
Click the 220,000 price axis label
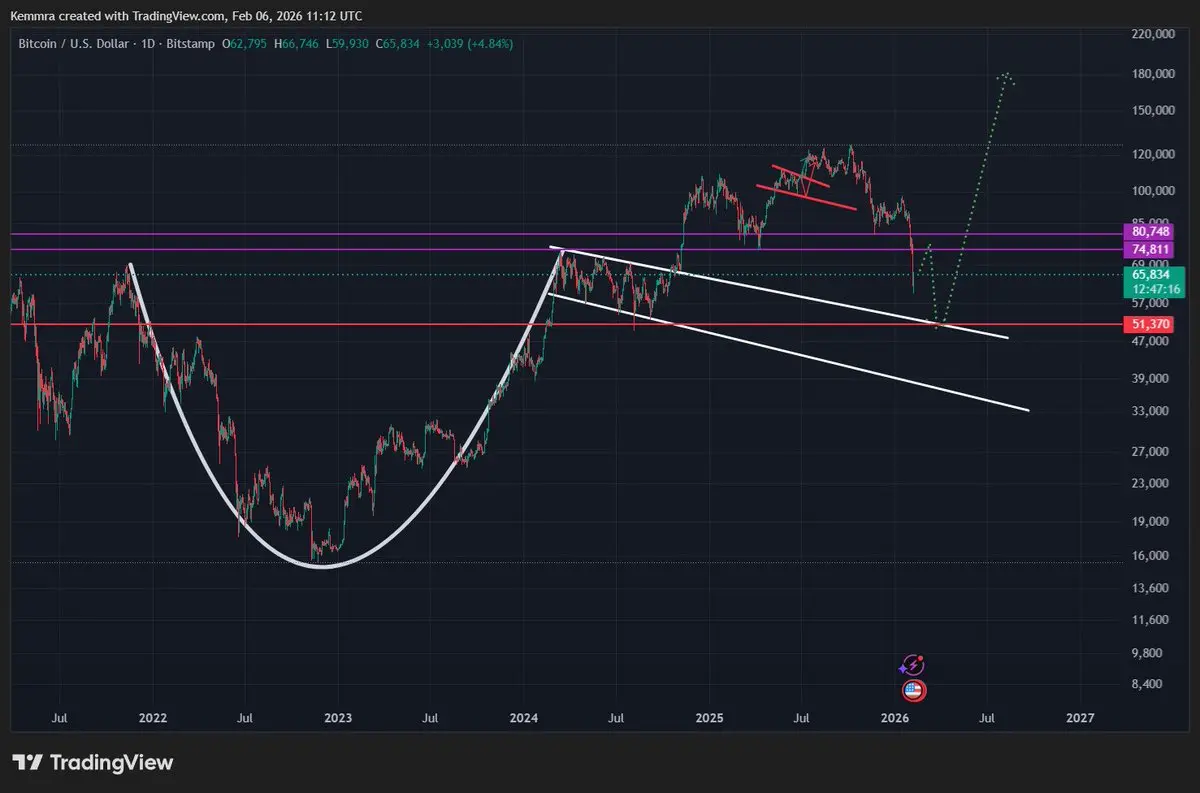coord(1154,33)
